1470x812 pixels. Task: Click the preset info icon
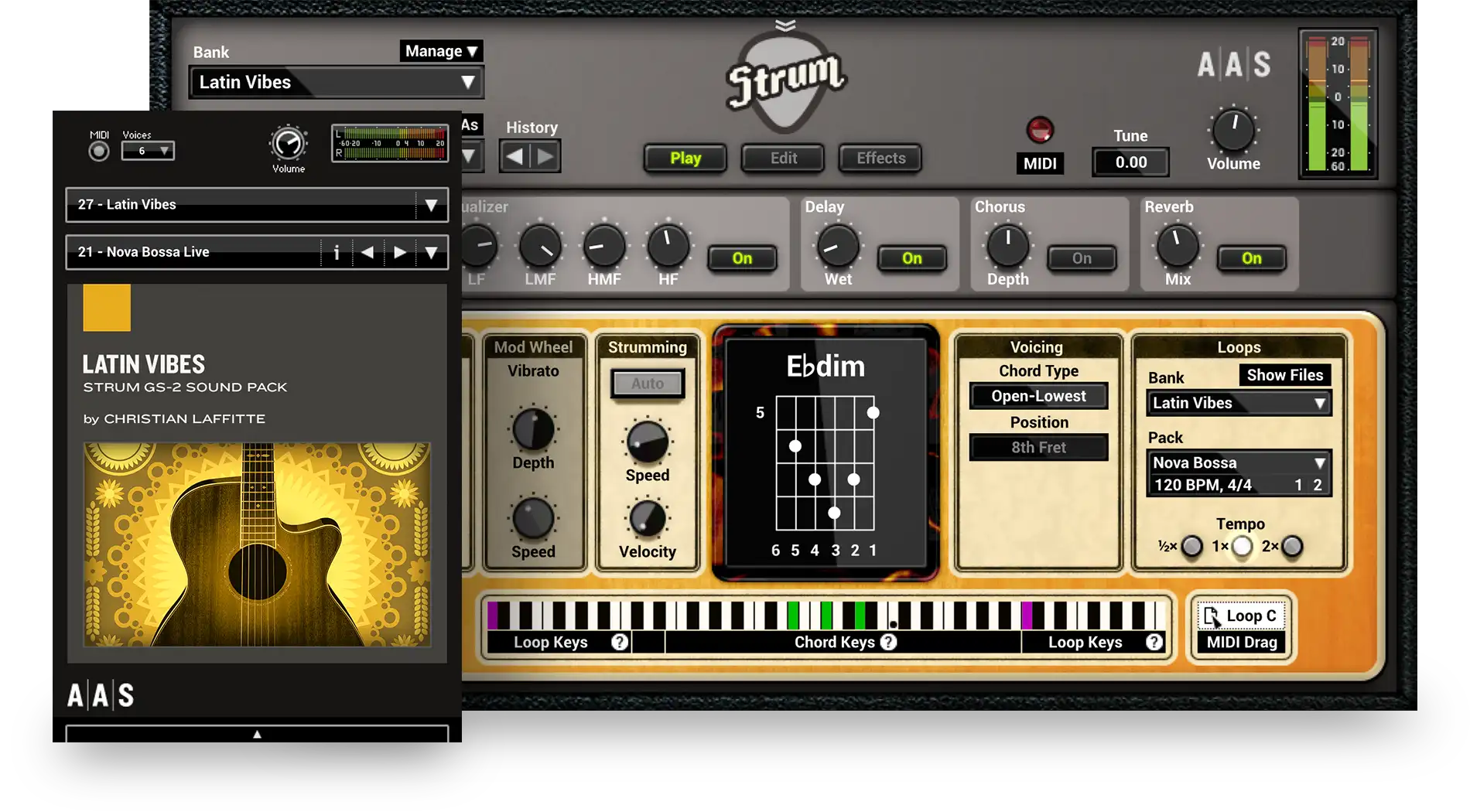337,252
